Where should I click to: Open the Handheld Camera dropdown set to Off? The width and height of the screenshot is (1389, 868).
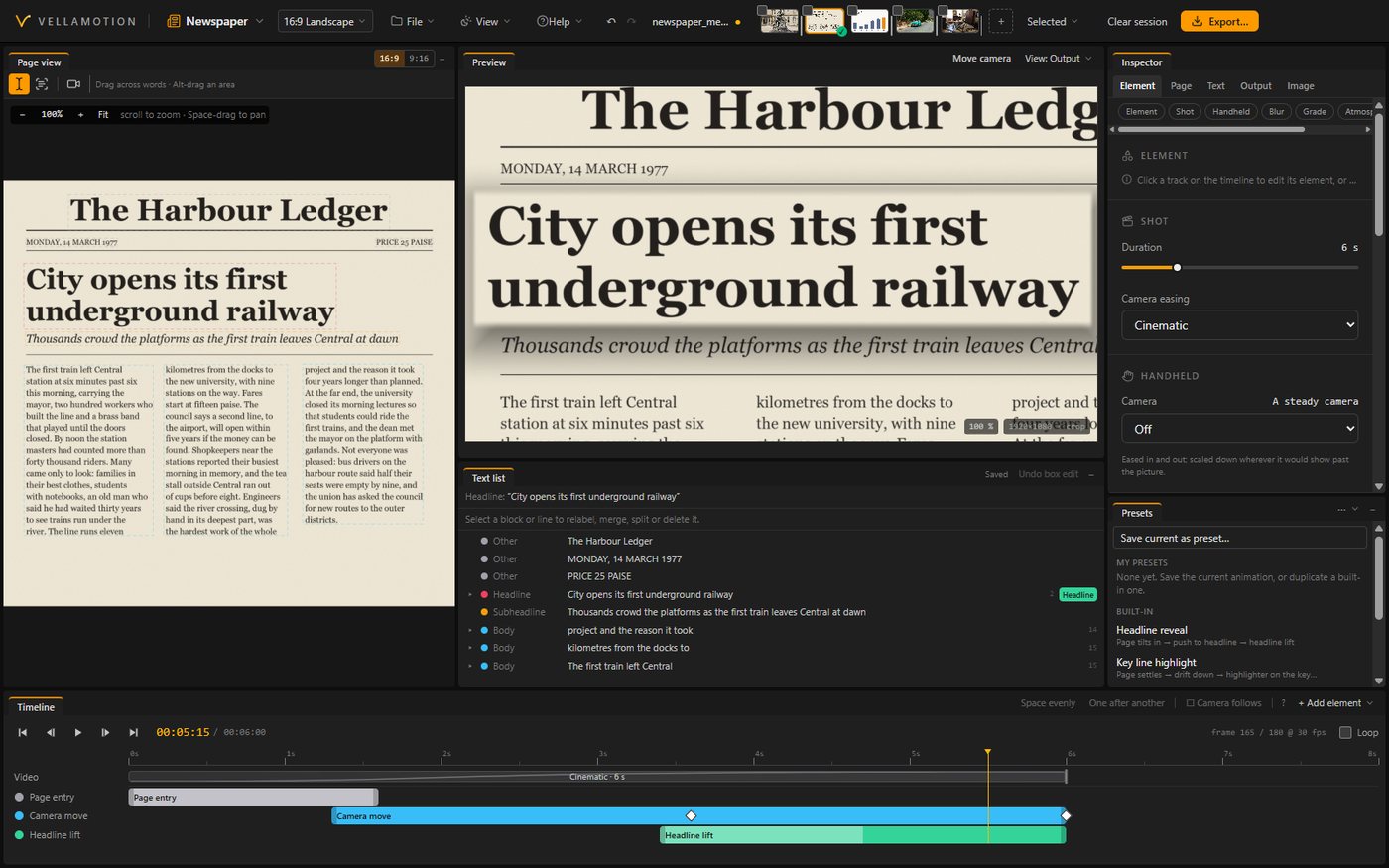pyautogui.click(x=1239, y=429)
